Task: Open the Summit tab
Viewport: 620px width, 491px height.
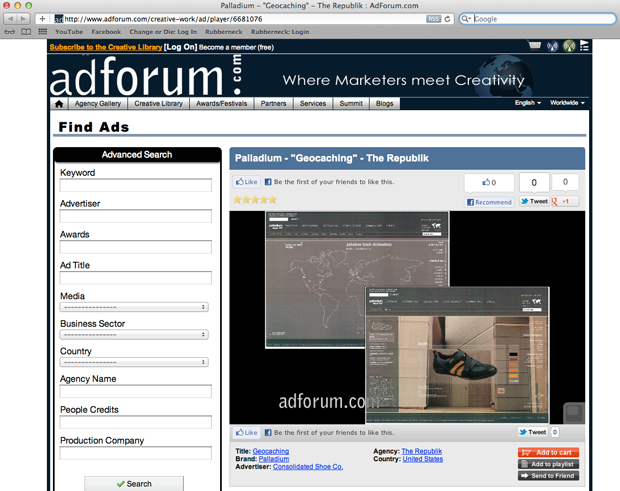Action: click(351, 104)
